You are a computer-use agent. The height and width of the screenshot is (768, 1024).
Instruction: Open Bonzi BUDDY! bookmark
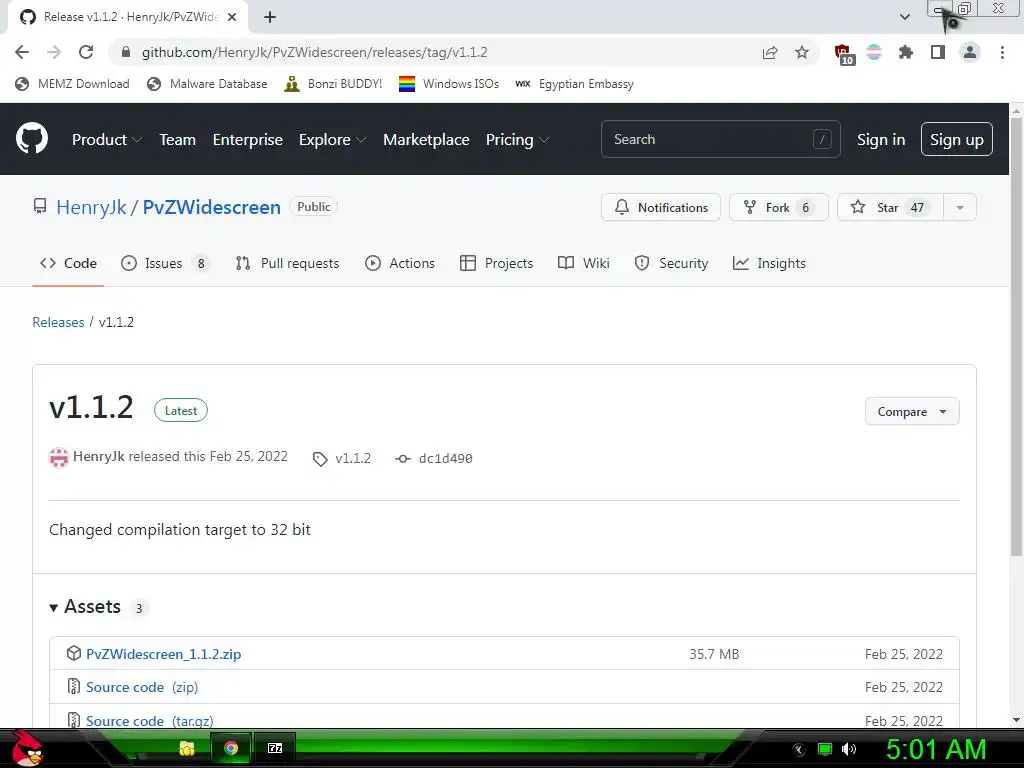[333, 84]
